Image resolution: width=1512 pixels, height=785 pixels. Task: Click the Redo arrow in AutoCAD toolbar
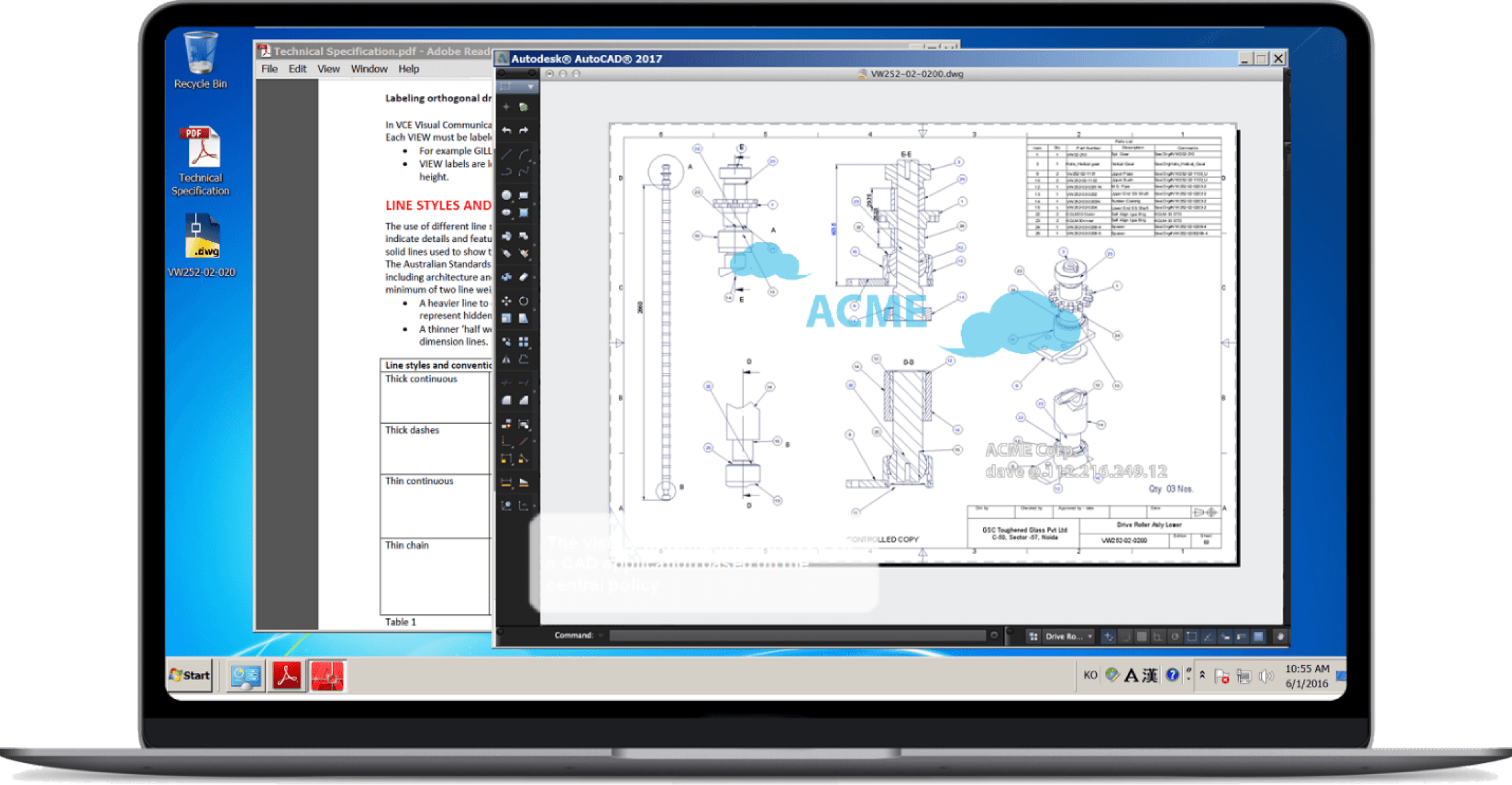pyautogui.click(x=523, y=130)
